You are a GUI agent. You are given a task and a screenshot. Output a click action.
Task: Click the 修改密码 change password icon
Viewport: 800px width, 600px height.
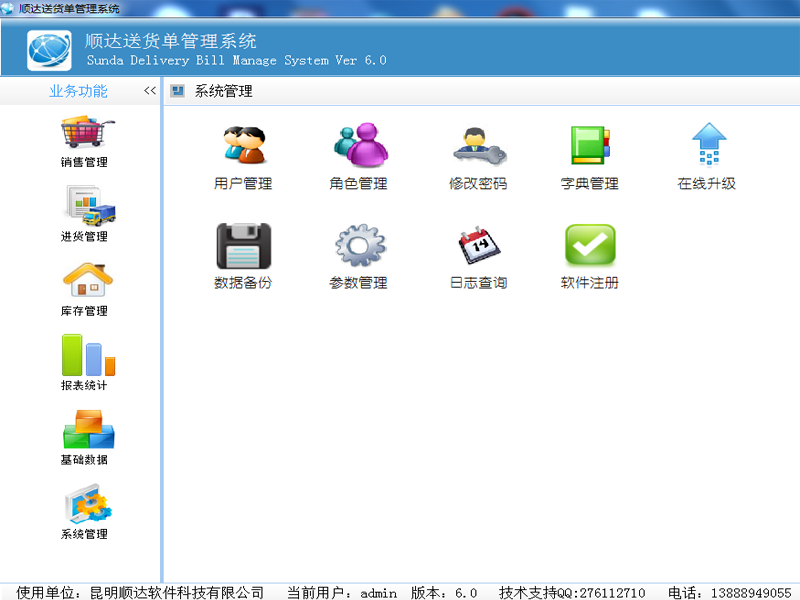tap(478, 146)
